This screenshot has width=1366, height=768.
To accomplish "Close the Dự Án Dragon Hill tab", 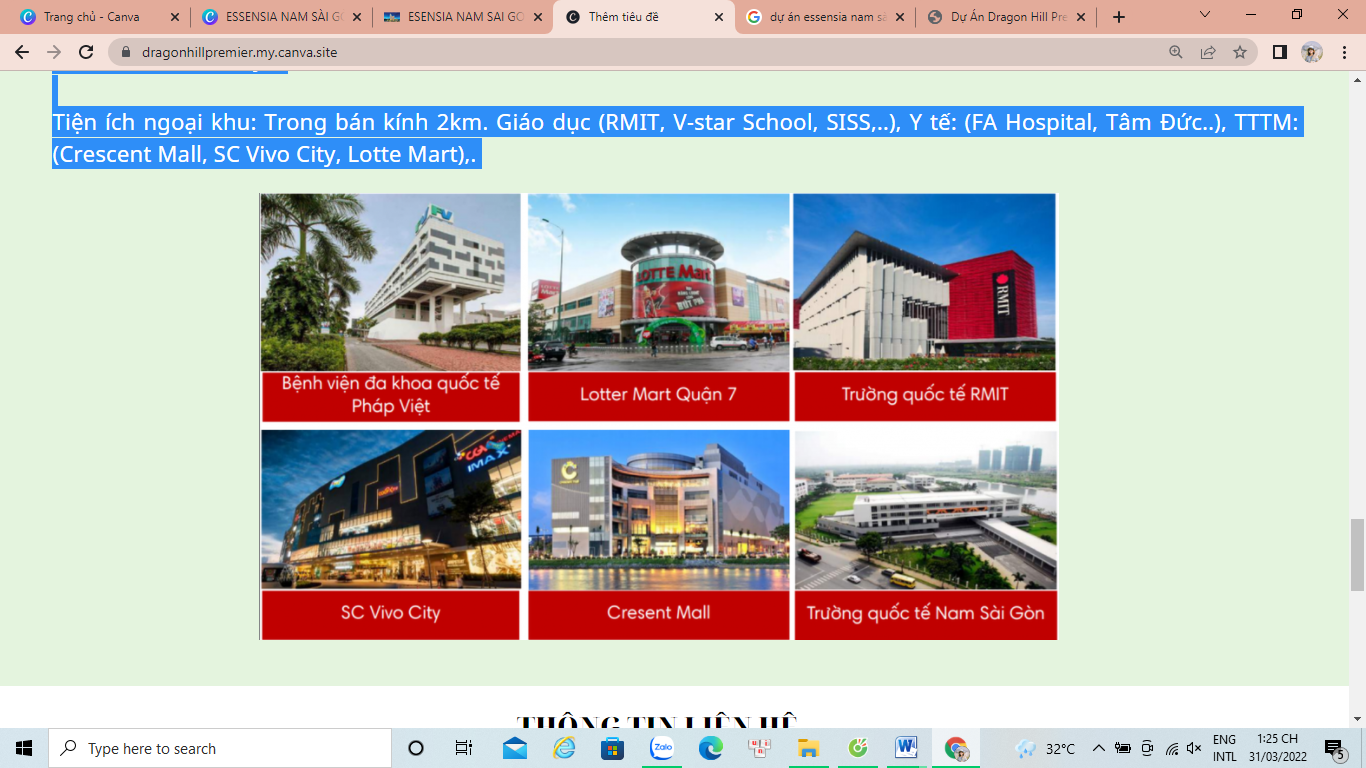I will coord(1082,17).
